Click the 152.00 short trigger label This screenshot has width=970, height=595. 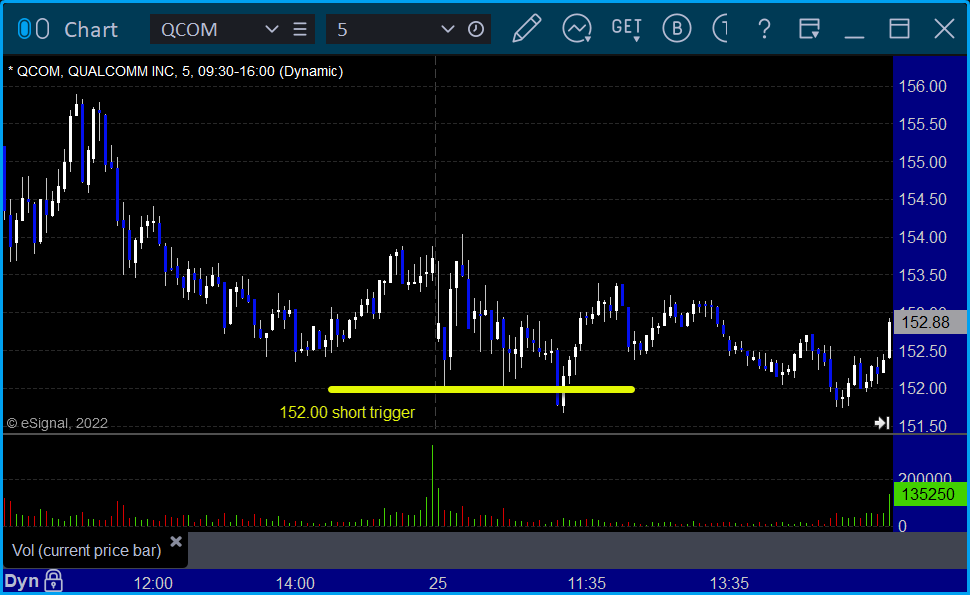(347, 413)
